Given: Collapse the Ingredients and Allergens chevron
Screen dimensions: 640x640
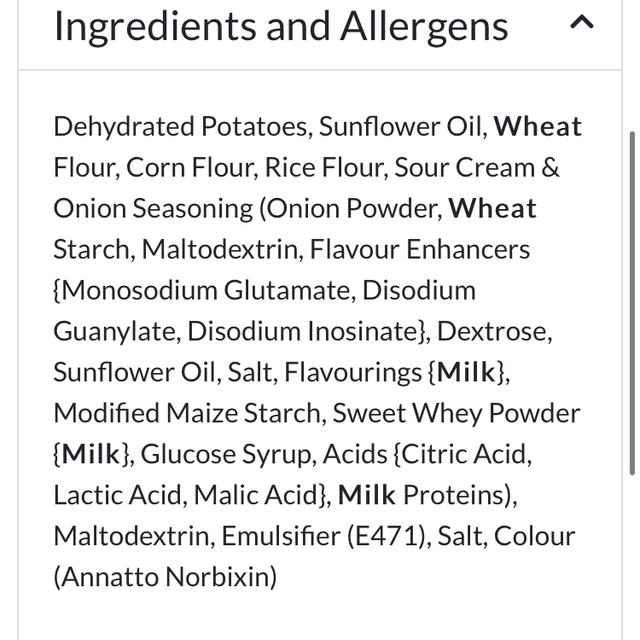Looking at the screenshot, I should [x=581, y=24].
